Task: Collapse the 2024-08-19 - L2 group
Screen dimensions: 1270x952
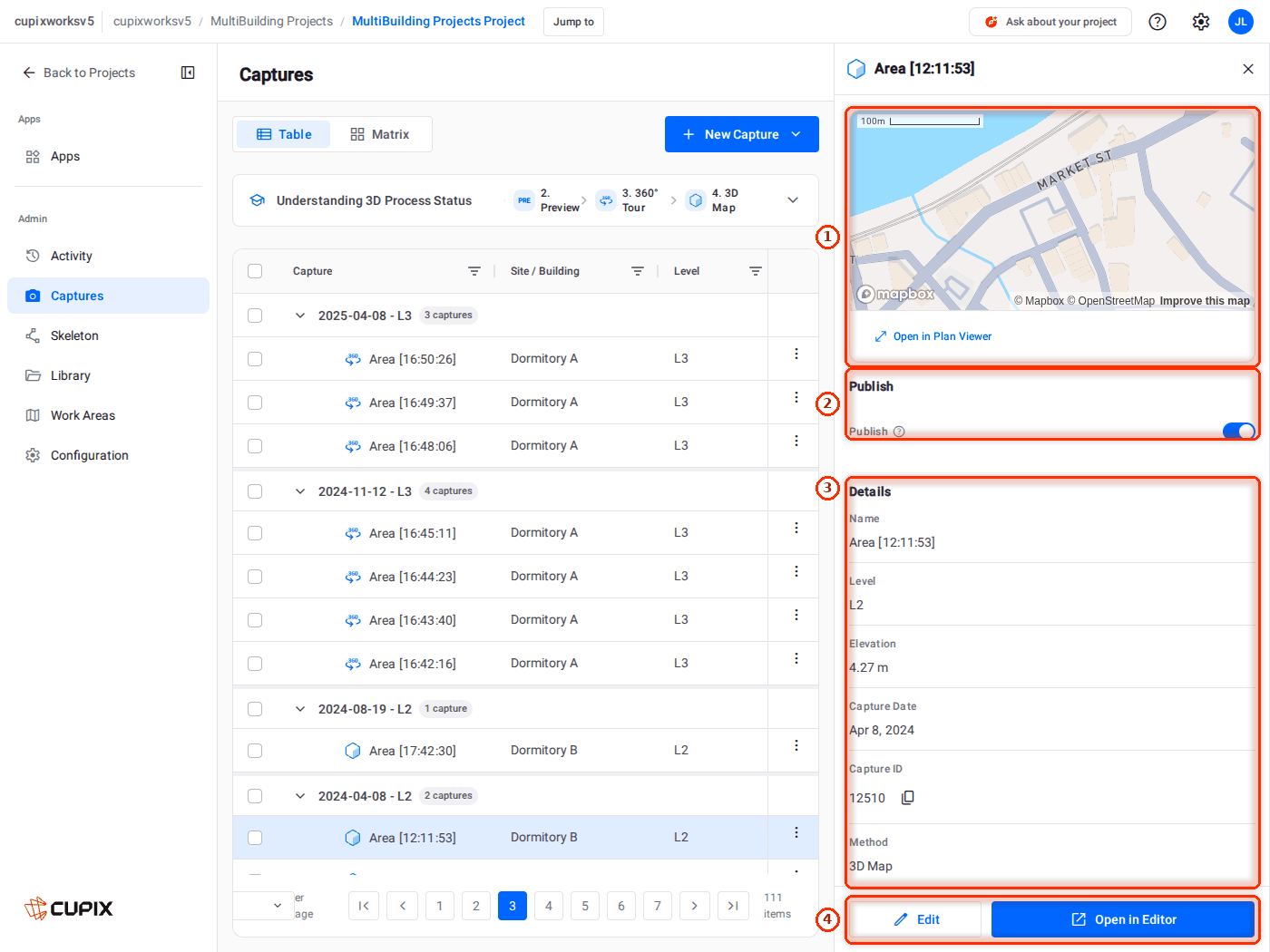Action: click(x=300, y=709)
